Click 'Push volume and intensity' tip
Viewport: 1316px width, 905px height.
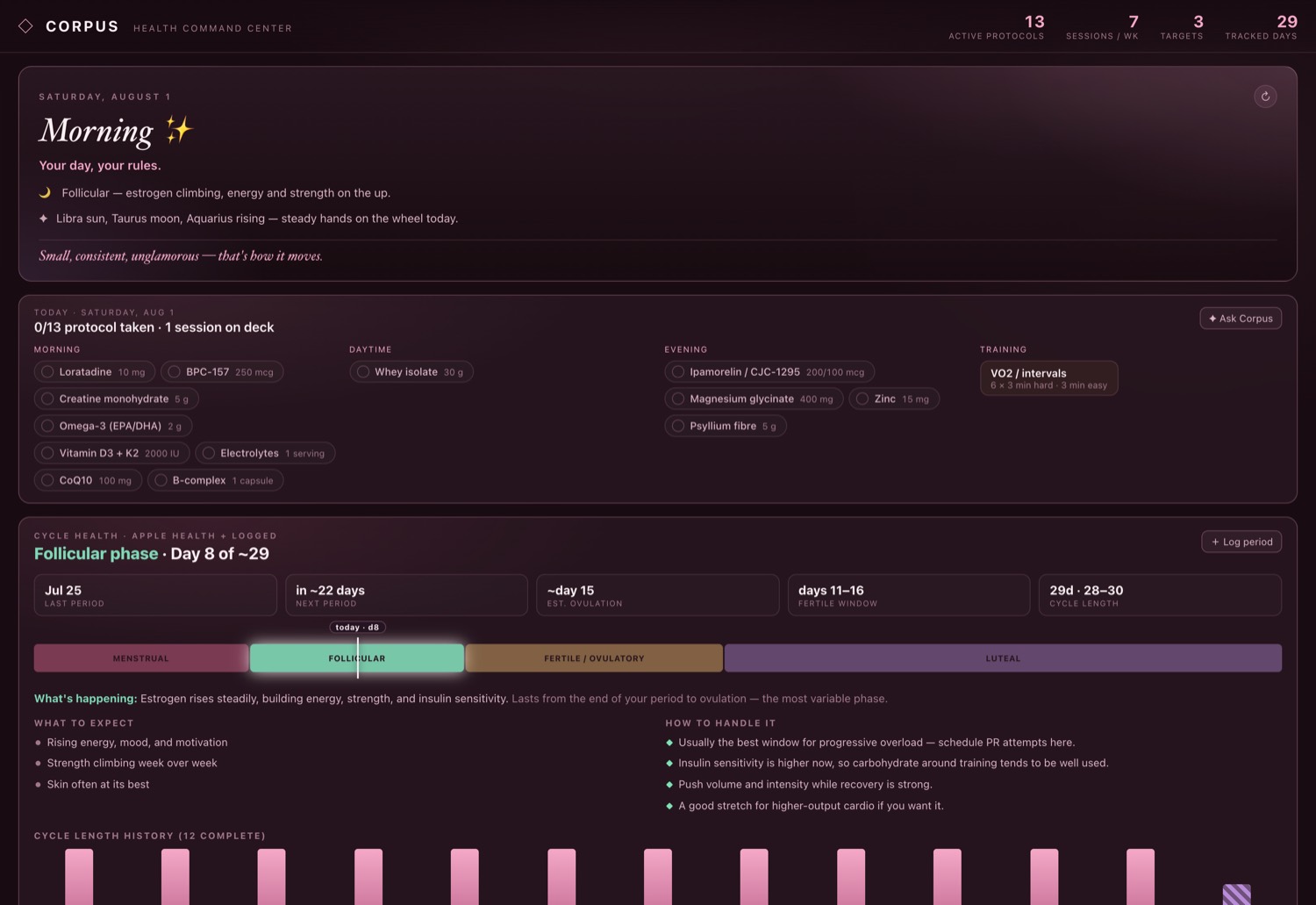tap(805, 784)
